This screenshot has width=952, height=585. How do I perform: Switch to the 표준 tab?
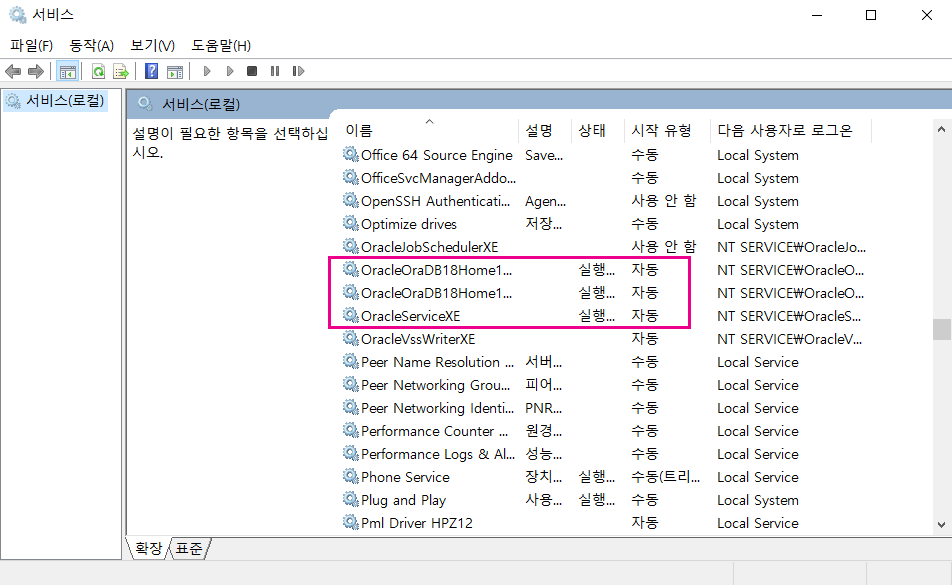click(x=189, y=549)
